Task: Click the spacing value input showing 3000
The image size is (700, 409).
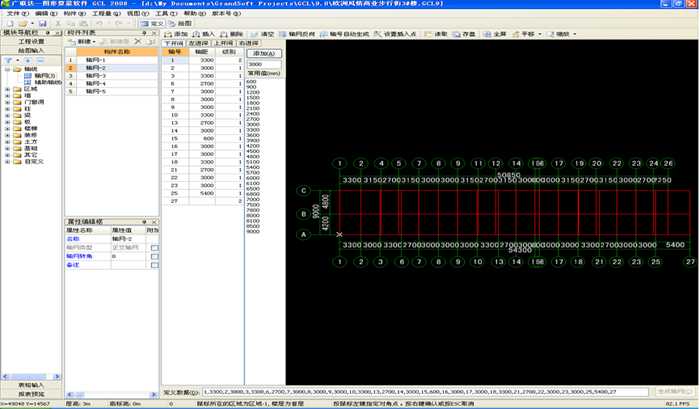Action: click(264, 64)
